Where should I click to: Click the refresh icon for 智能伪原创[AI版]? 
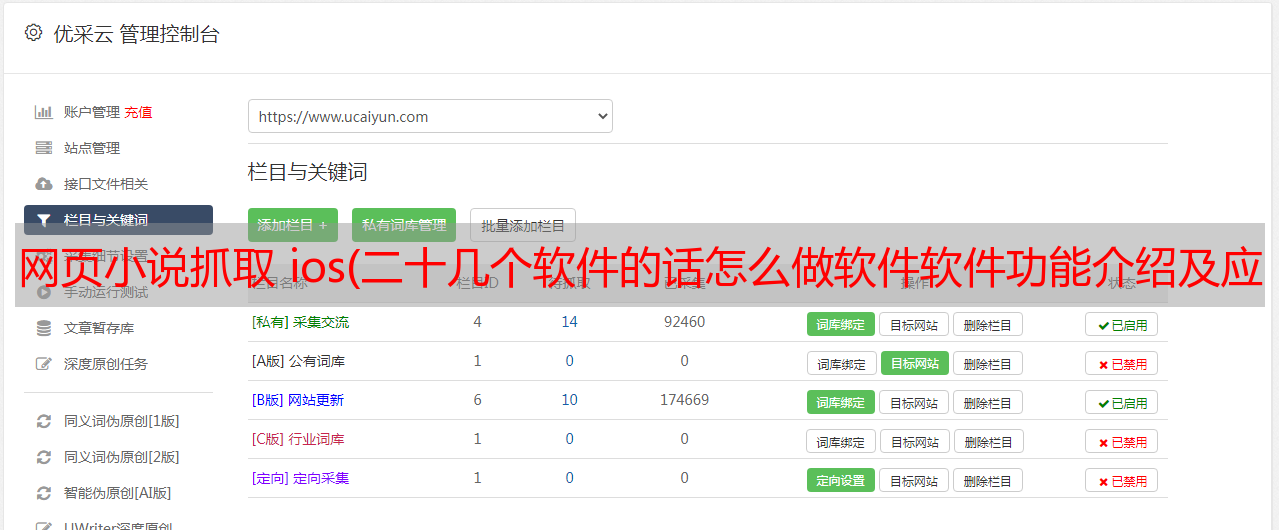pyautogui.click(x=44, y=493)
